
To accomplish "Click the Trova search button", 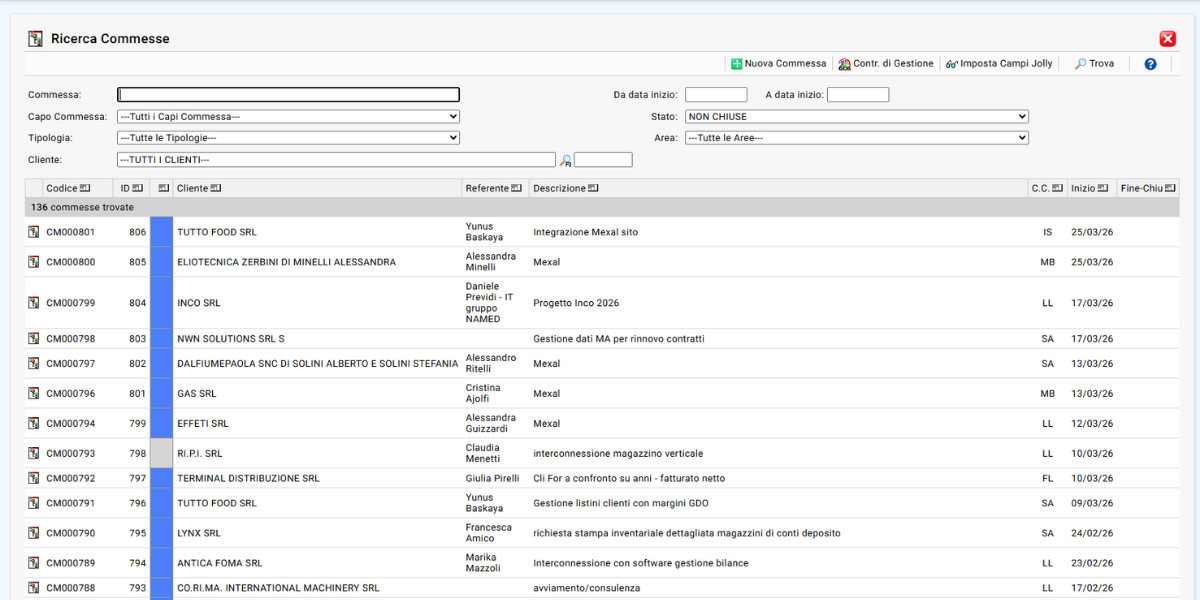I will (1094, 63).
